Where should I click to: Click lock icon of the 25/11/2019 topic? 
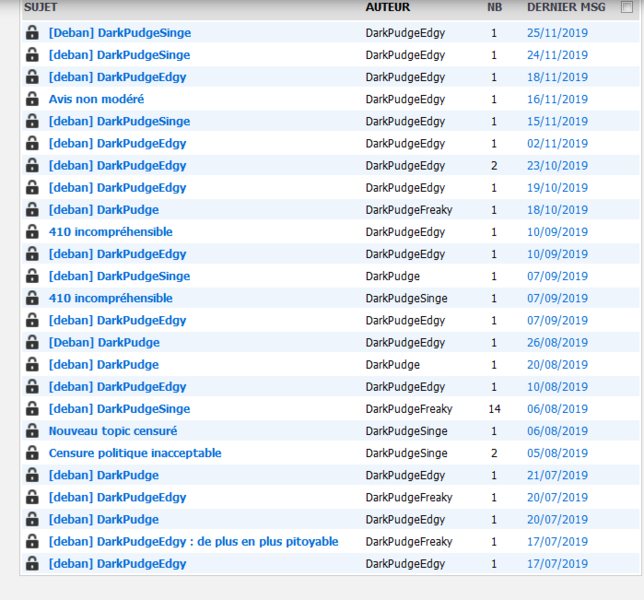32,32
